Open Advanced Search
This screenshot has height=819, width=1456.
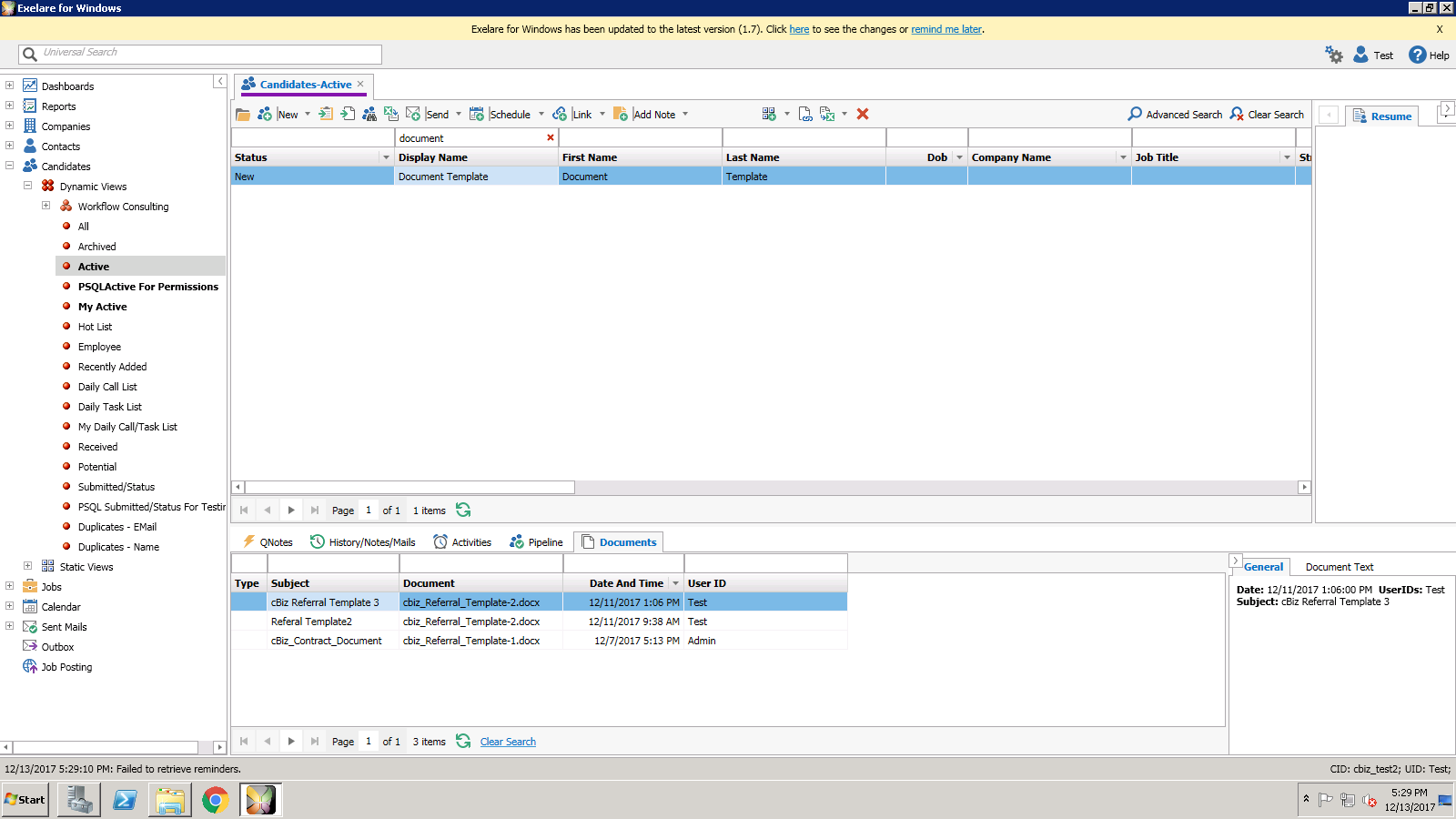[x=1175, y=115]
